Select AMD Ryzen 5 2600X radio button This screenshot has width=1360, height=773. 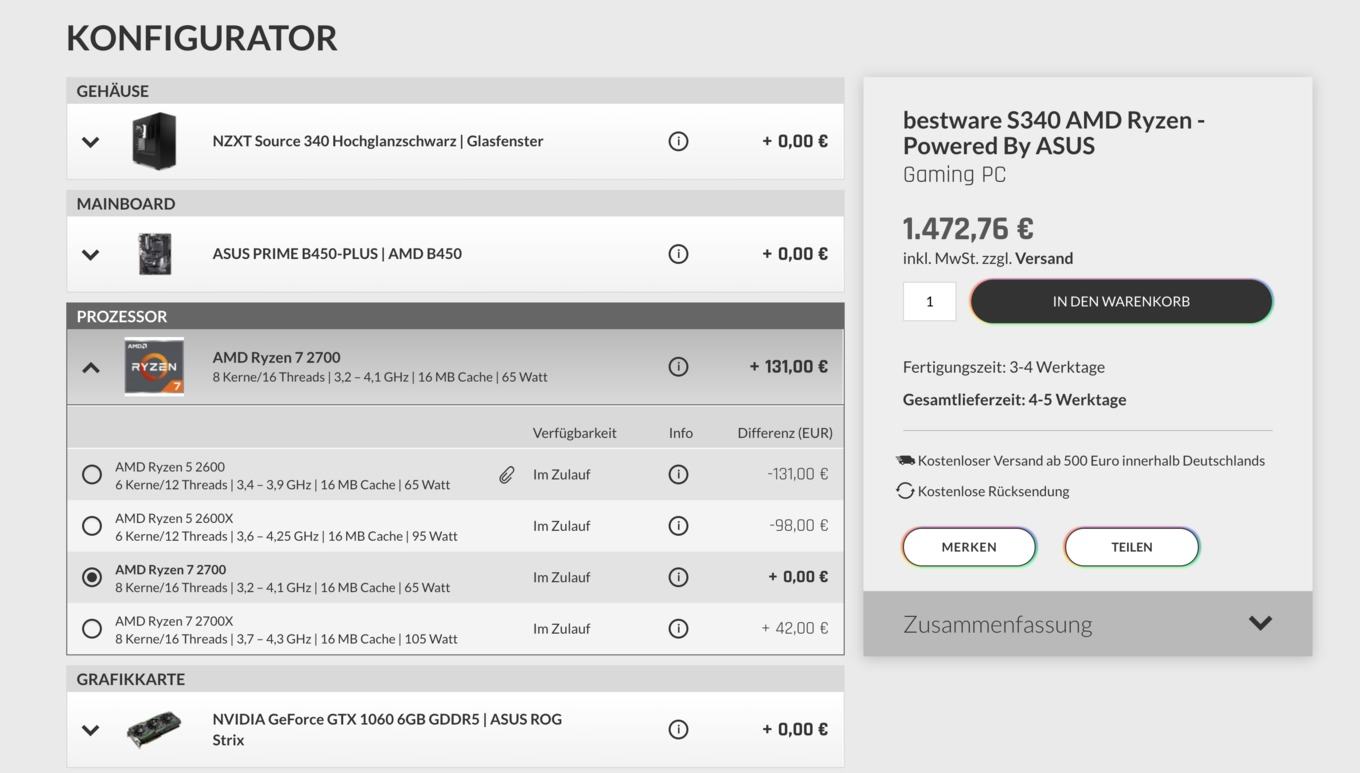tap(92, 526)
